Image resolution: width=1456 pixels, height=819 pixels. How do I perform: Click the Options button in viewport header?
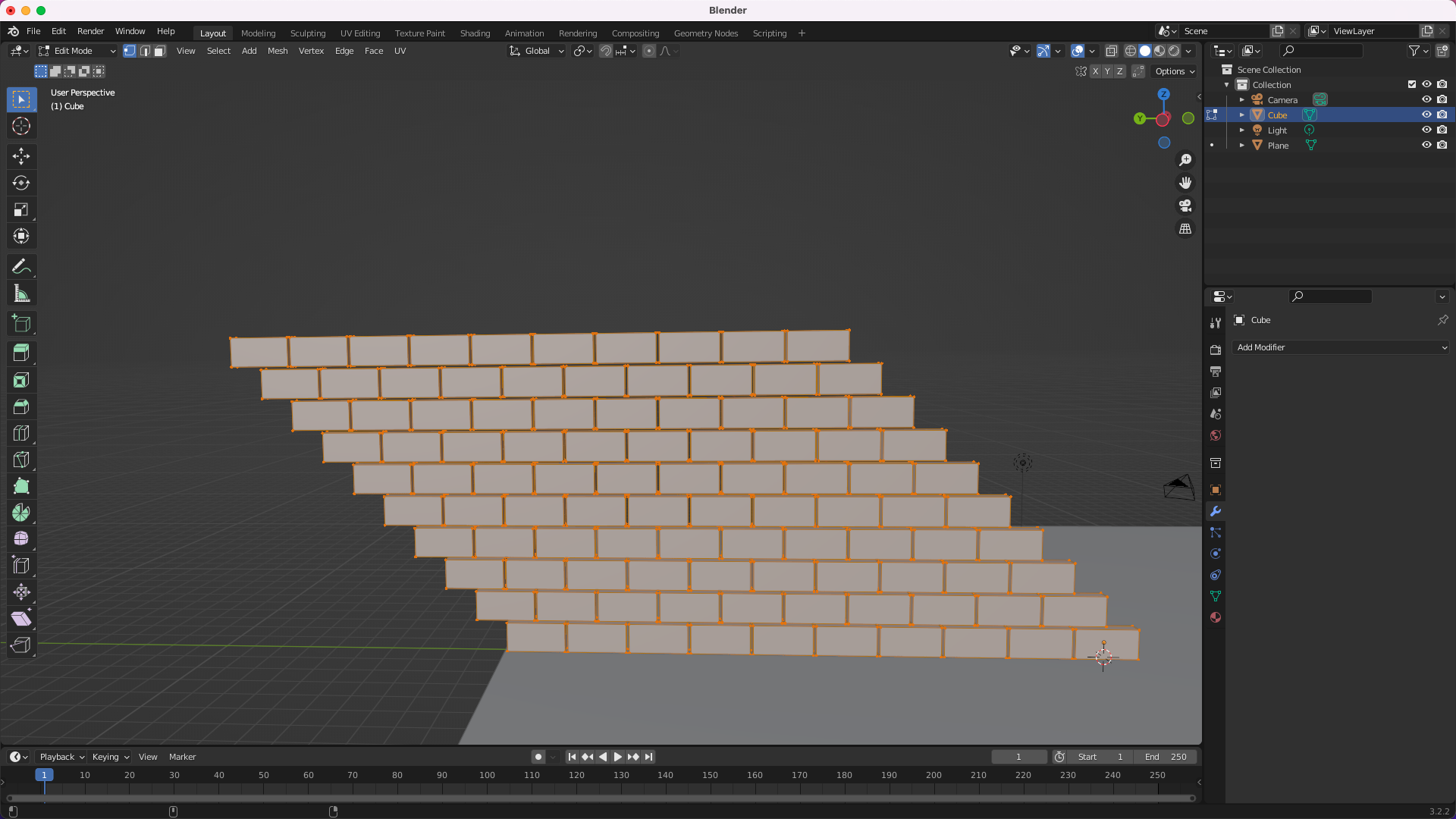click(1175, 71)
